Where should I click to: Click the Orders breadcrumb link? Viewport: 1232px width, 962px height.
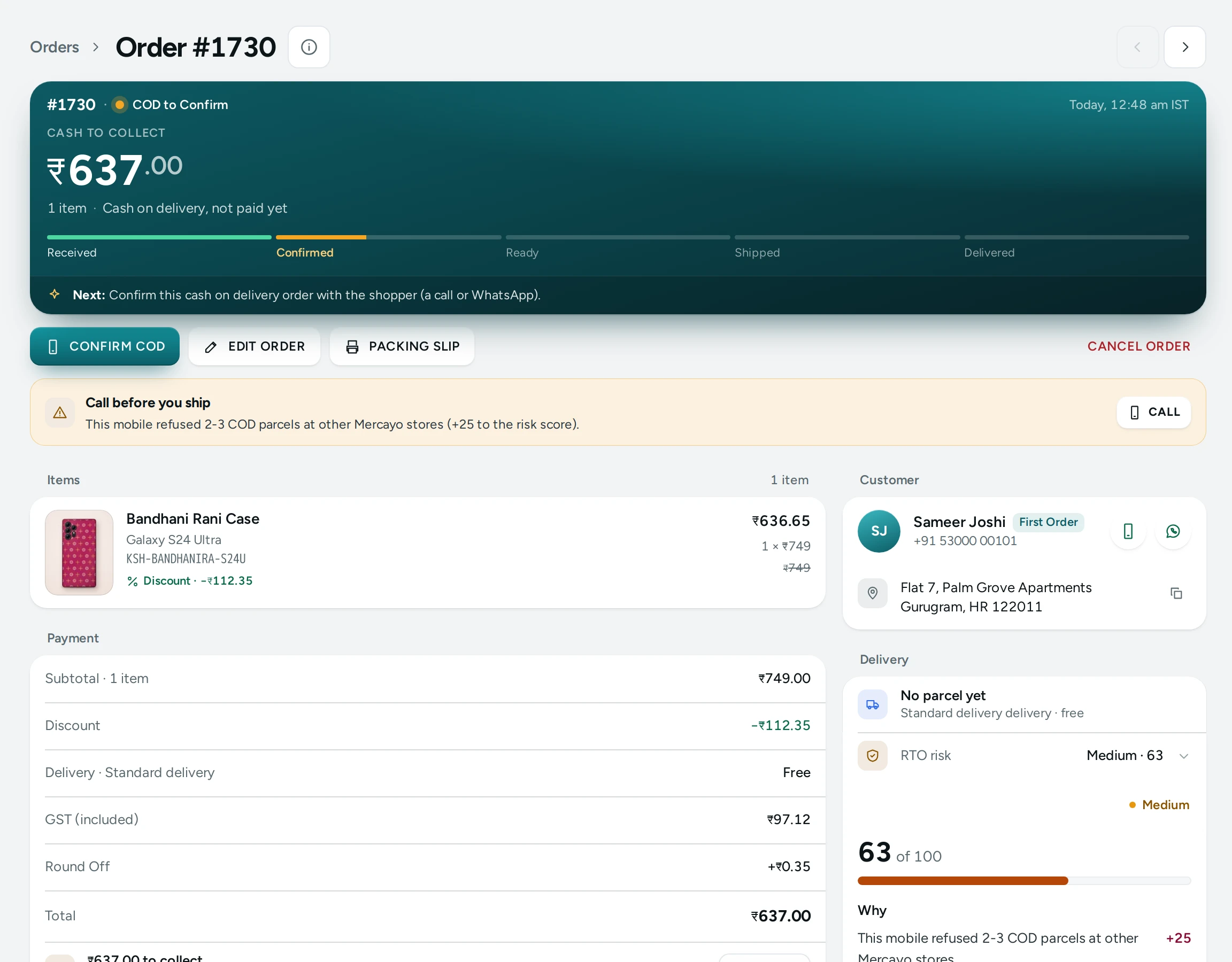tap(54, 47)
